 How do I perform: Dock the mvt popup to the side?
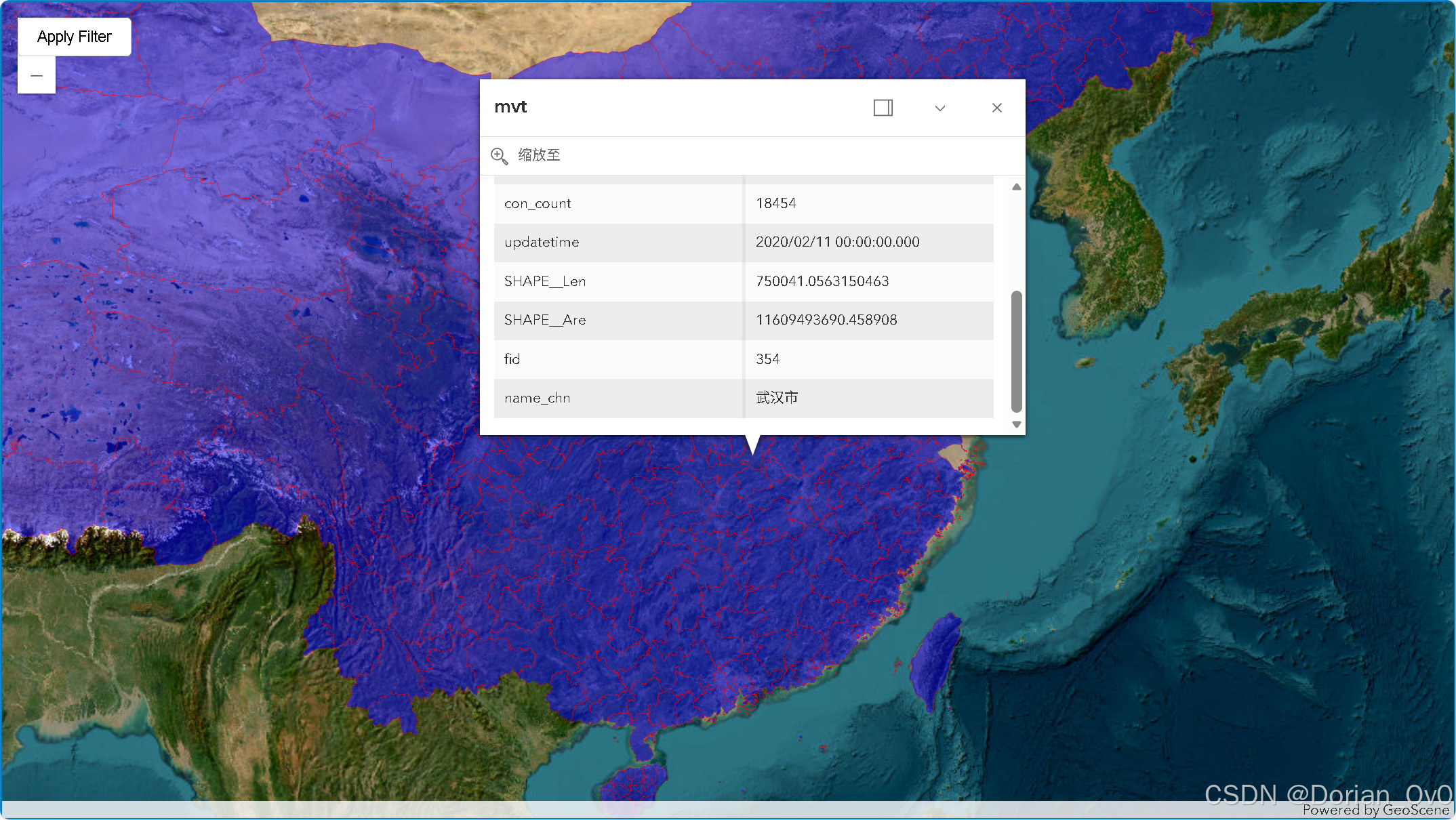[x=883, y=108]
